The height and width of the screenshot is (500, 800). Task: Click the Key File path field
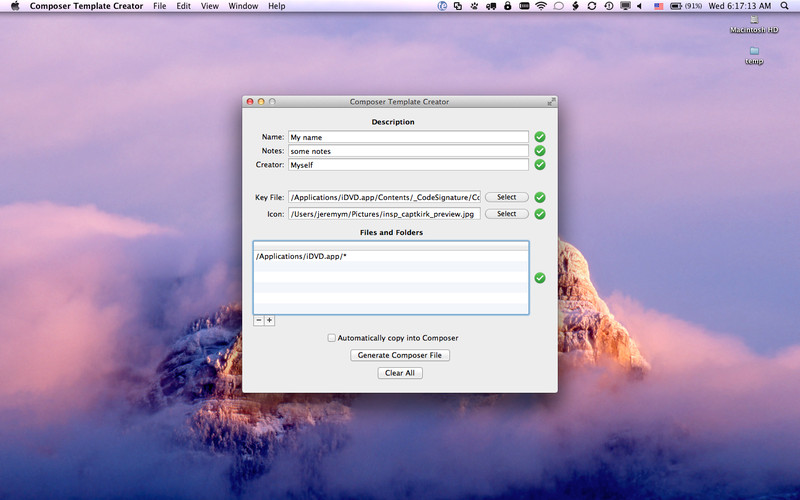pos(384,197)
